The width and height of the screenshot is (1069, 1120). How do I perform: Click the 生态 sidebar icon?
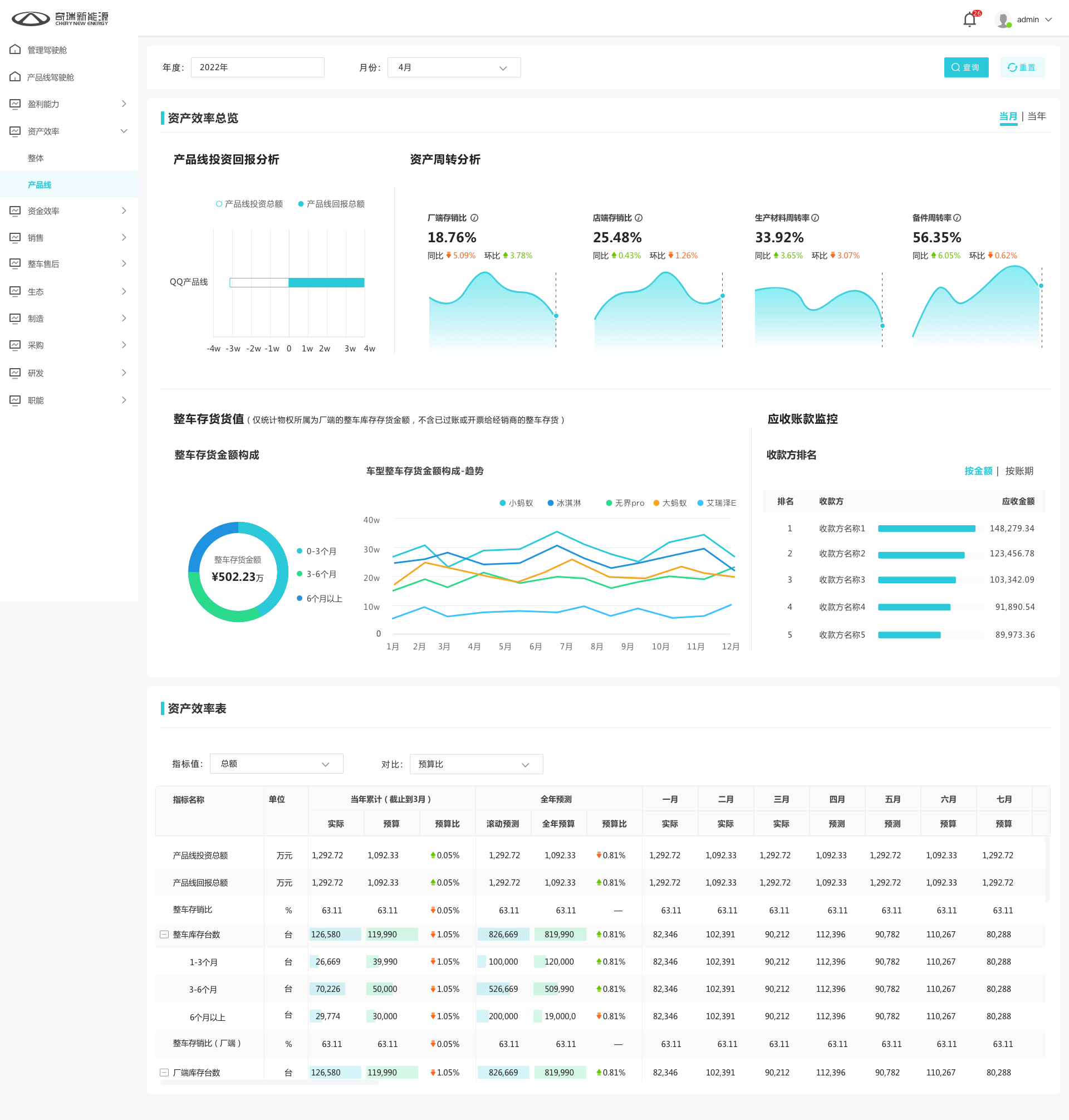tap(16, 291)
